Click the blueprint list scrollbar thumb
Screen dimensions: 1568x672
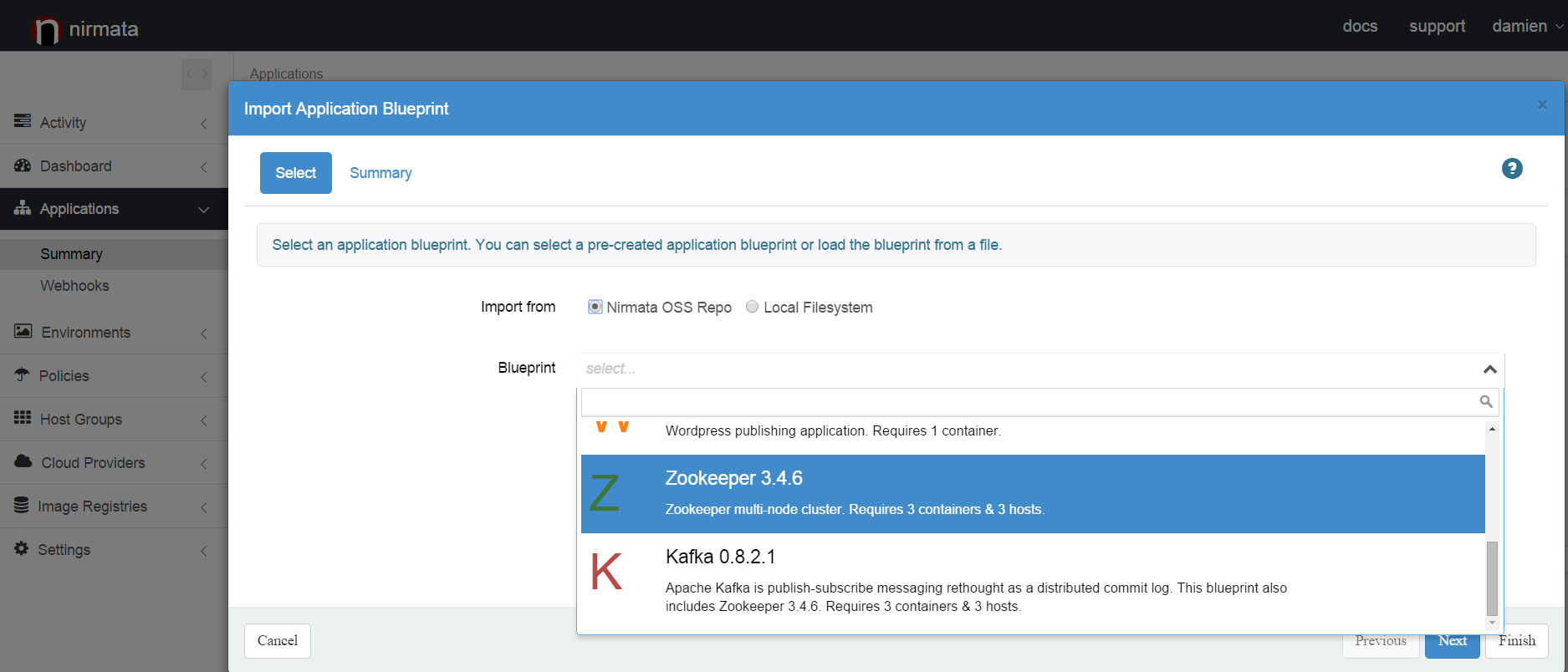[x=1492, y=578]
